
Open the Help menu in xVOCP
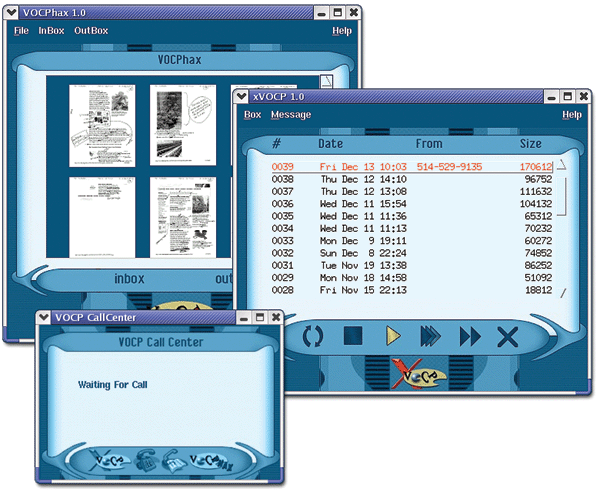click(x=571, y=115)
